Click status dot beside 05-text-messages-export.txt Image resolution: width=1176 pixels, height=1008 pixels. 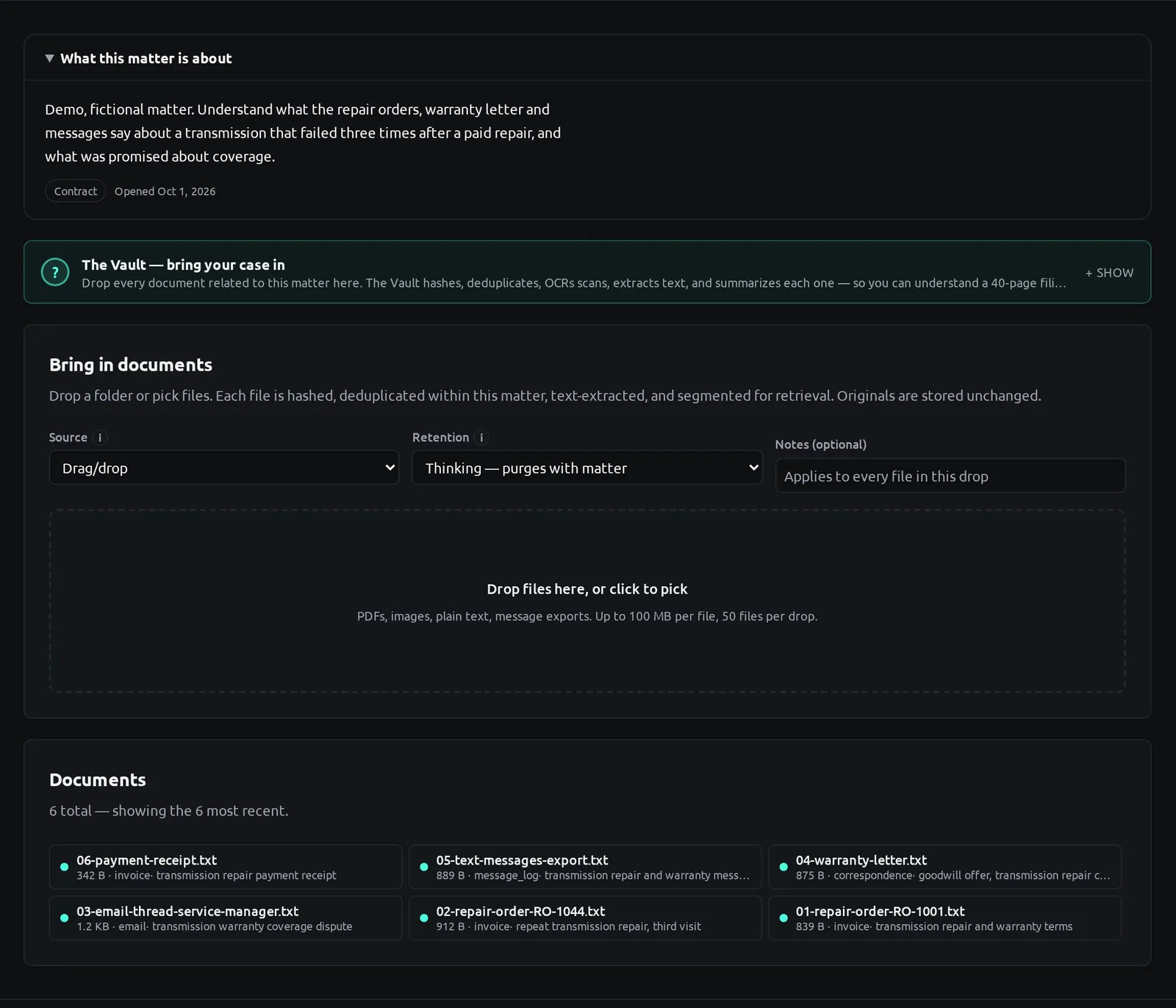424,867
